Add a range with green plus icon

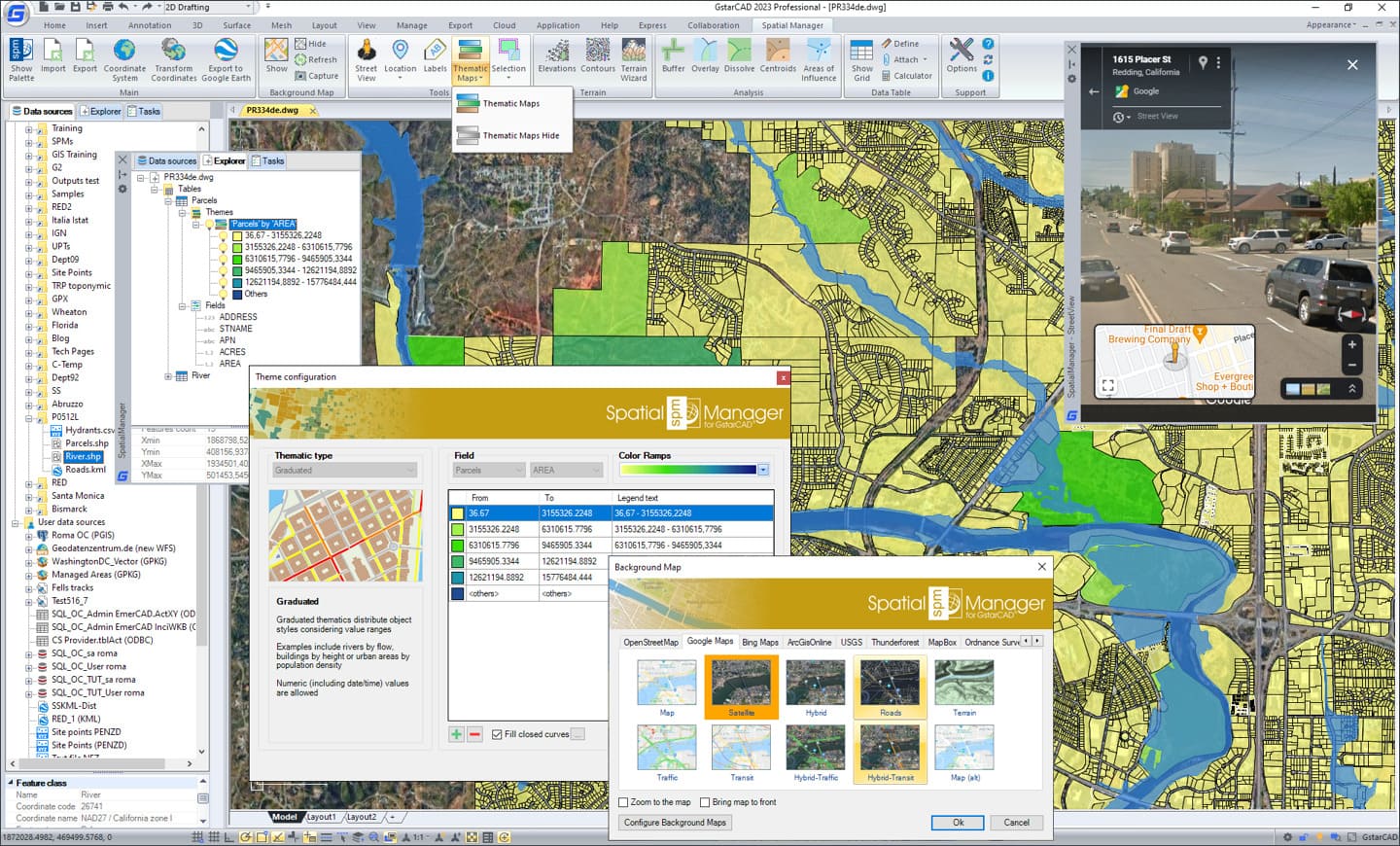[x=456, y=734]
